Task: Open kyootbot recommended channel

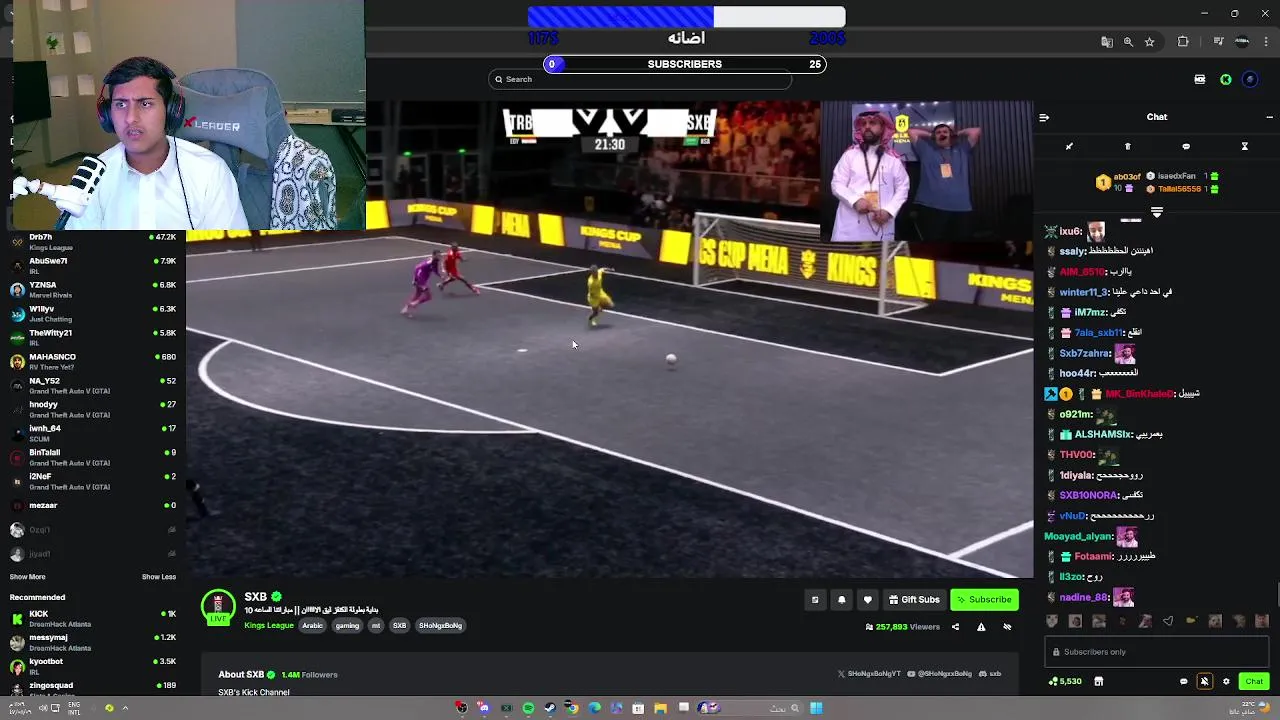Action: tap(92, 666)
